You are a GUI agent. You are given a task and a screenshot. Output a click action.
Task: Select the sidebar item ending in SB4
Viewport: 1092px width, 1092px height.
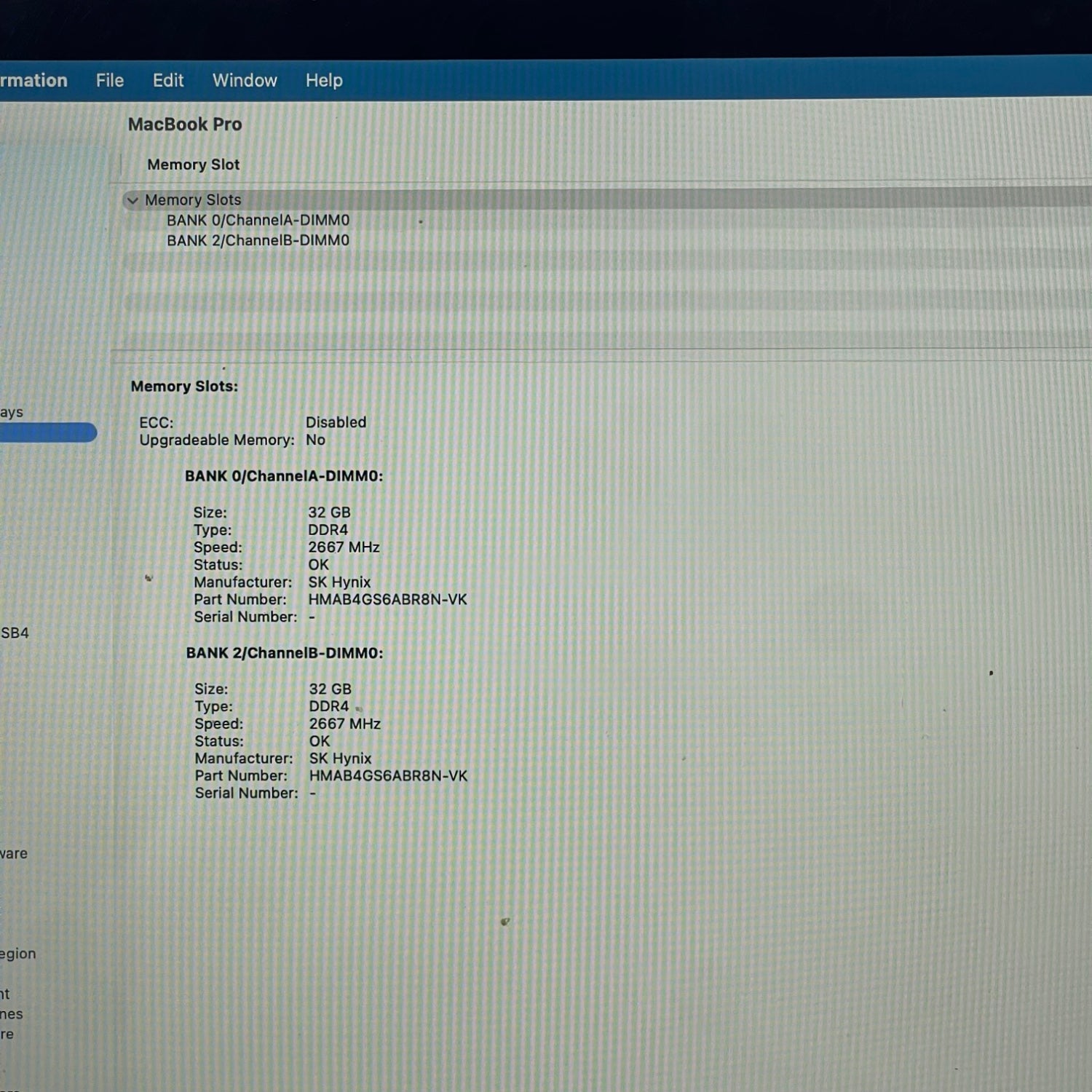pyautogui.click(x=15, y=633)
